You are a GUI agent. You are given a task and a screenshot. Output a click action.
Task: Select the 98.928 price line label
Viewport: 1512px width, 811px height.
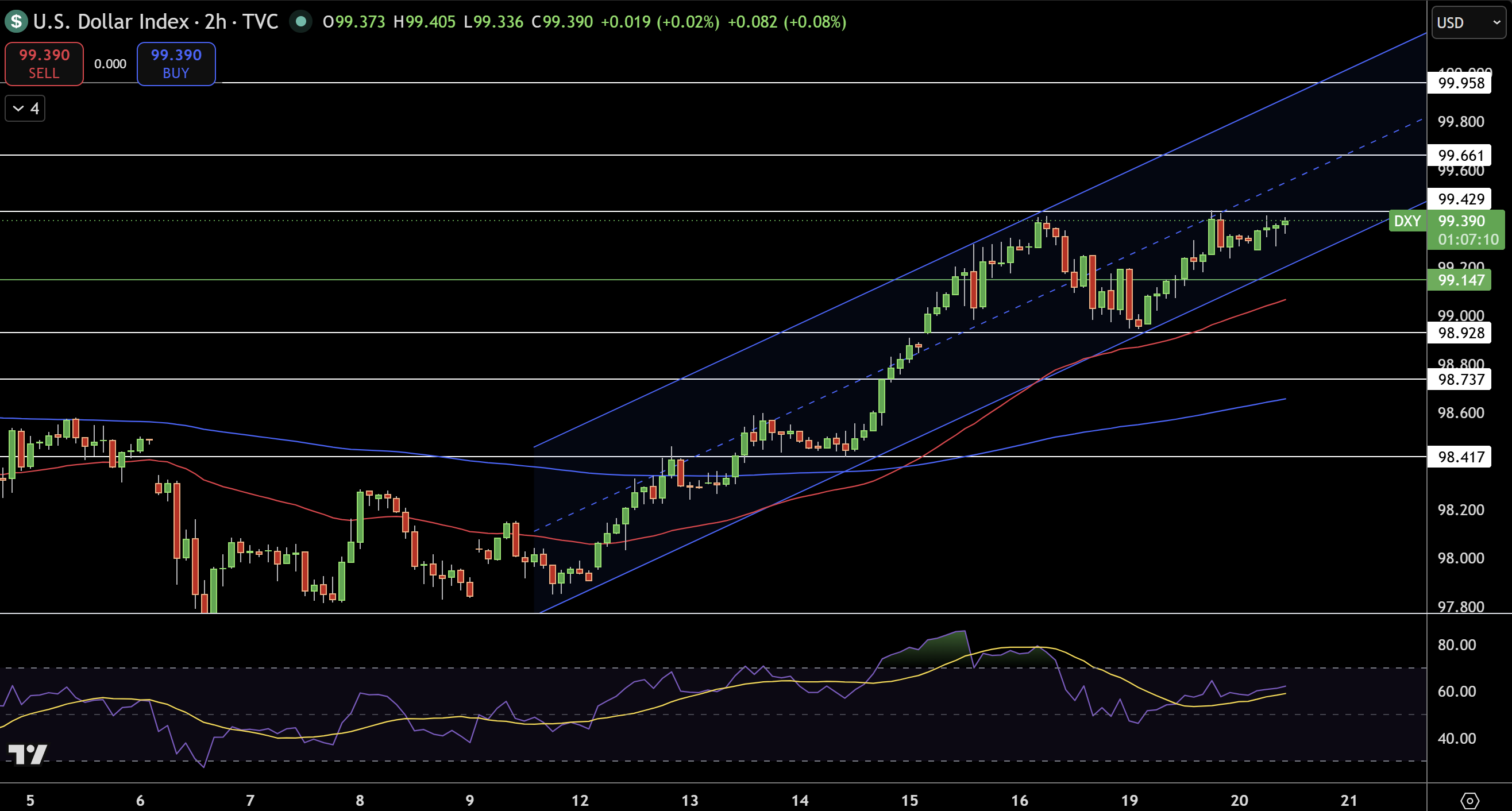point(1460,333)
